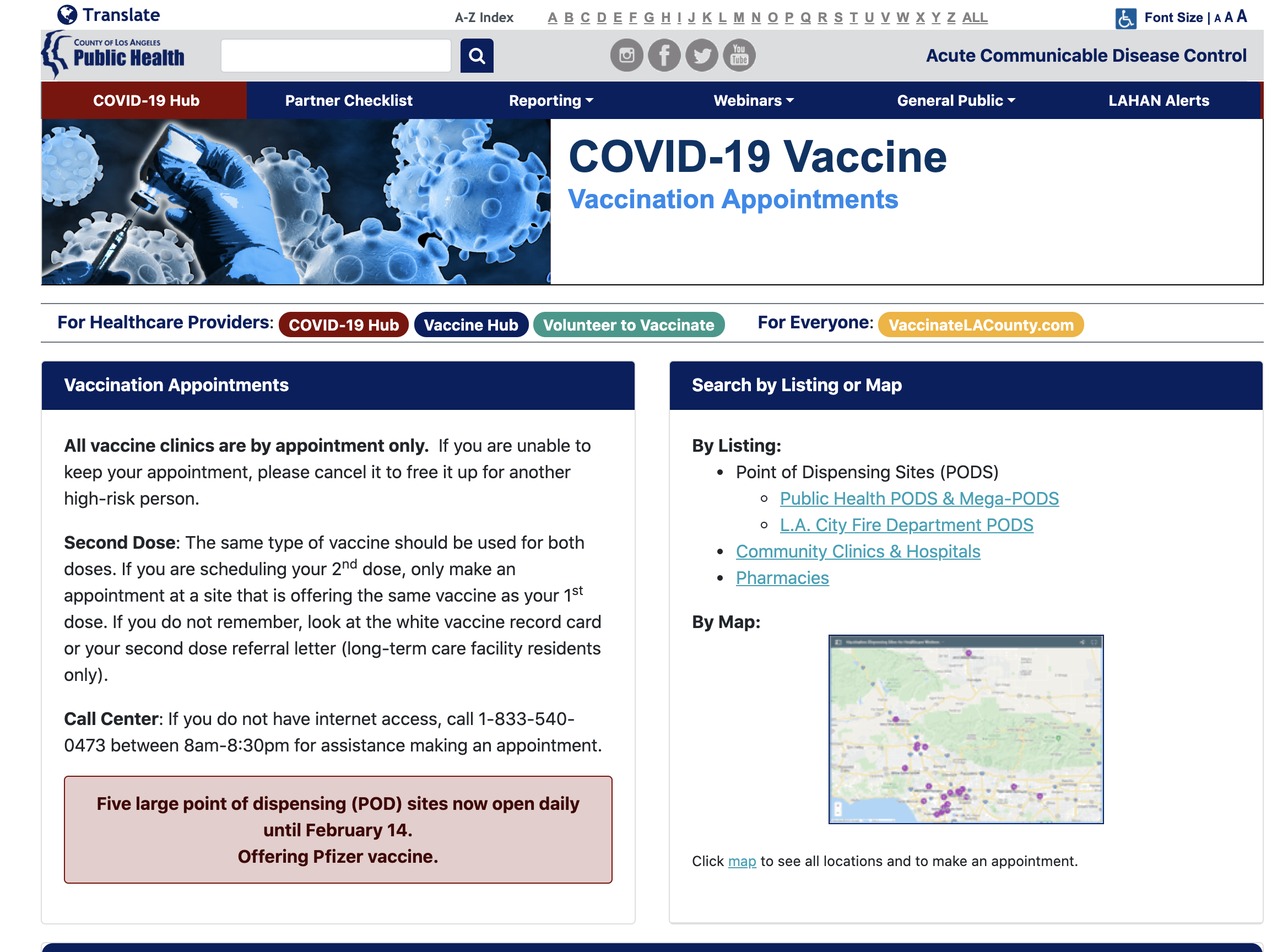1288x952 pixels.
Task: Select the COVID-19 Hub tab
Action: tap(146, 100)
